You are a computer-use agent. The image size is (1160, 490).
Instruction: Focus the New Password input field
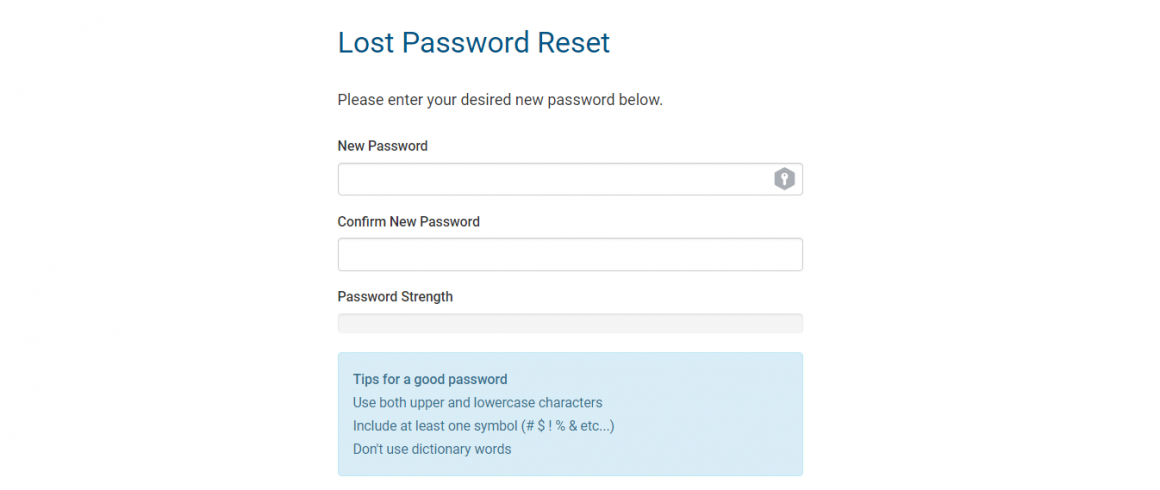pyautogui.click(x=570, y=179)
